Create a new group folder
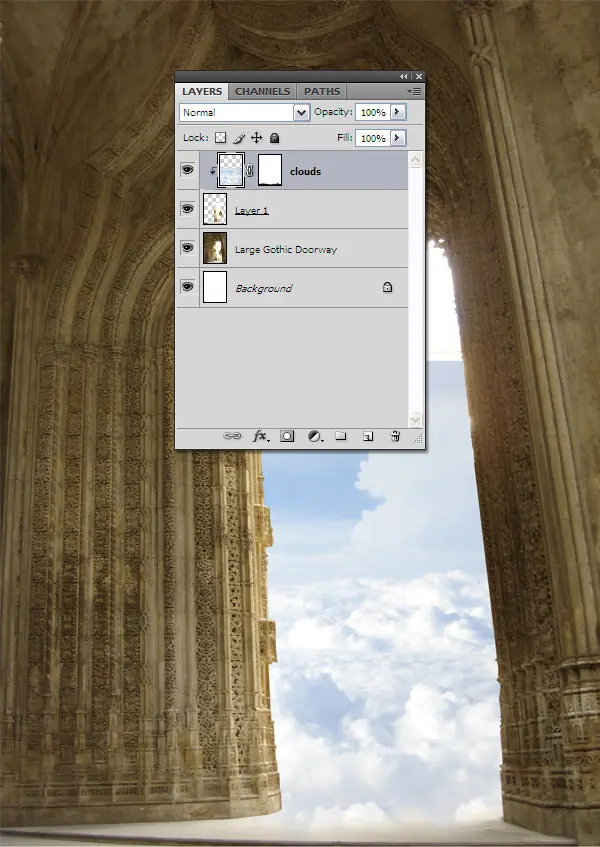This screenshot has width=600, height=847. (341, 435)
